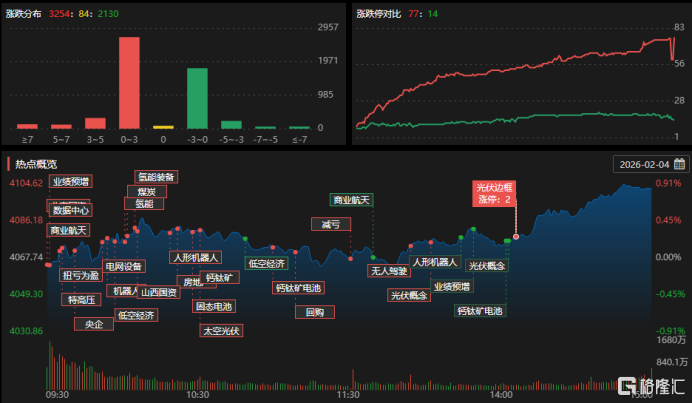The height and width of the screenshot is (403, 692).
Task: Open the calendar icon beside 2026-02-04
Action: click(x=679, y=164)
